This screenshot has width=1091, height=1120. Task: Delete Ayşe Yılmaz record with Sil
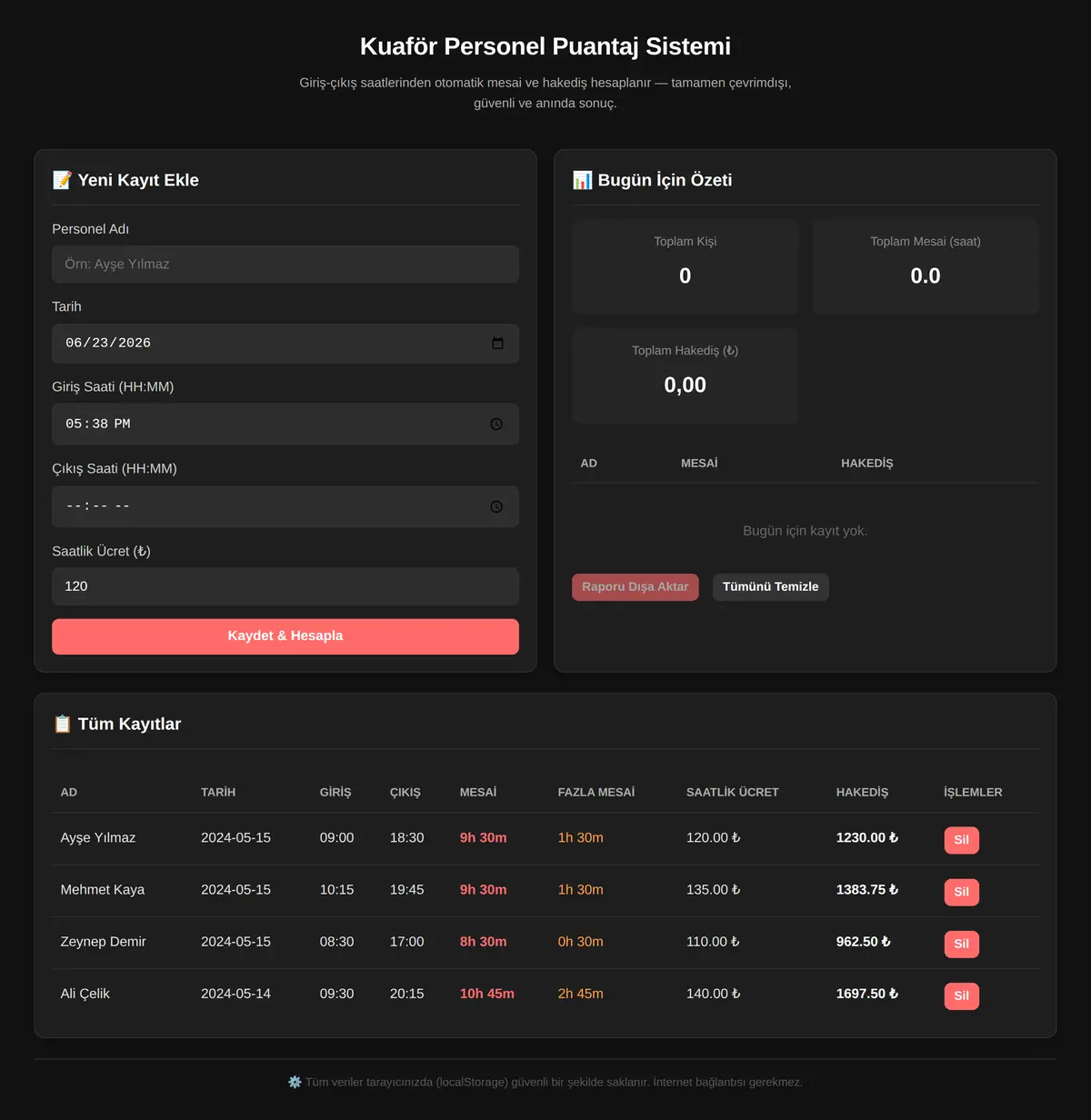(962, 840)
